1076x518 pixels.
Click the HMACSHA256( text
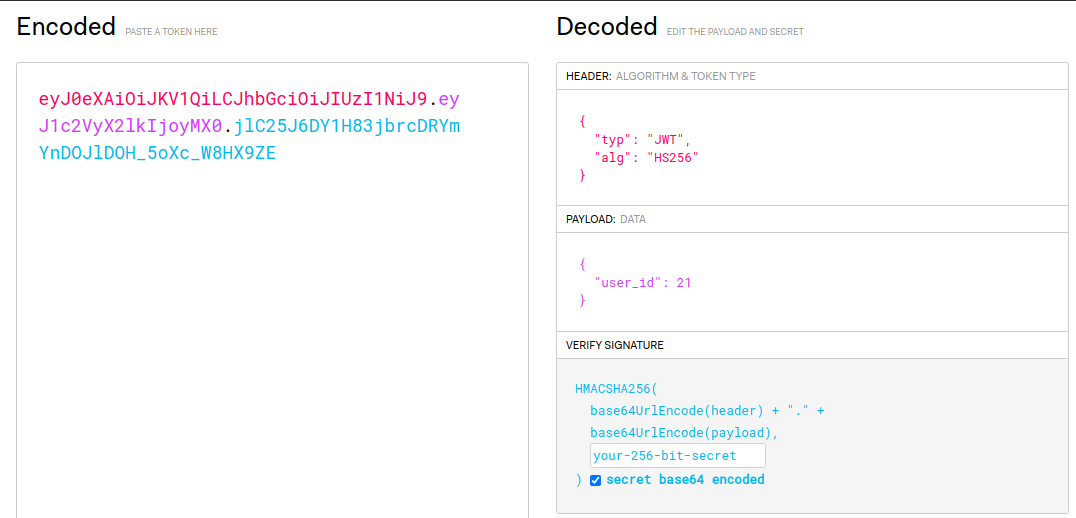click(616, 390)
